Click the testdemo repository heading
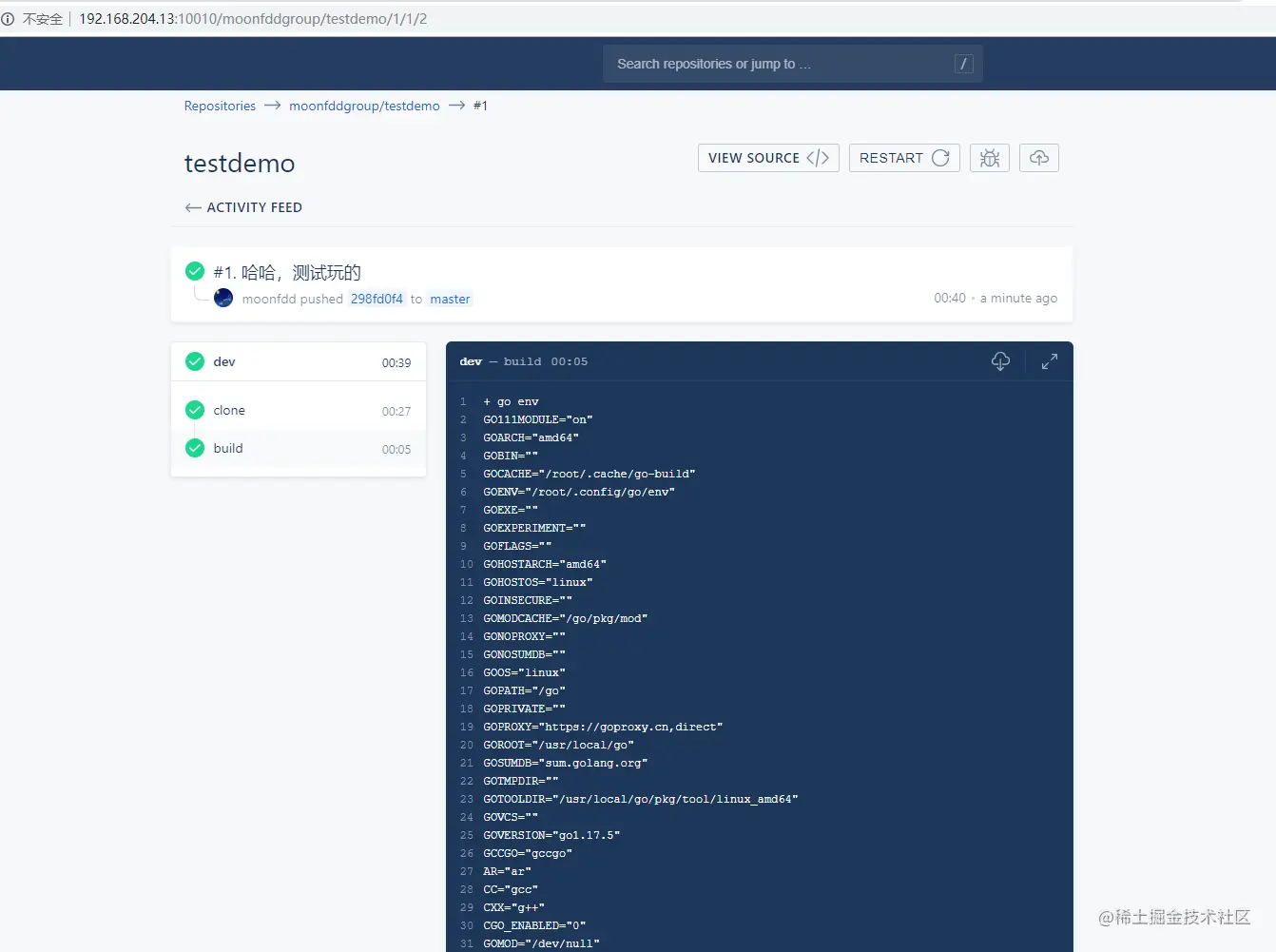This screenshot has width=1276, height=952. (x=240, y=164)
